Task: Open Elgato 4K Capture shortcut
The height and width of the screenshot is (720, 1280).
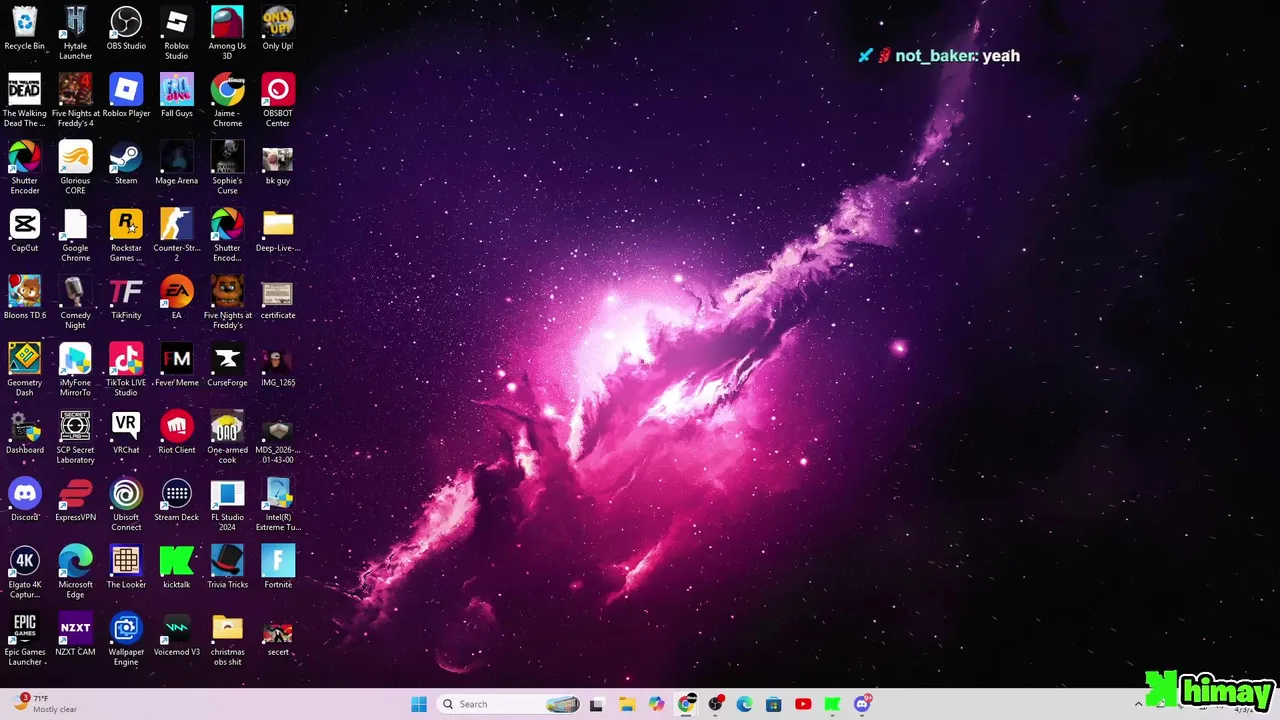Action: [25, 570]
